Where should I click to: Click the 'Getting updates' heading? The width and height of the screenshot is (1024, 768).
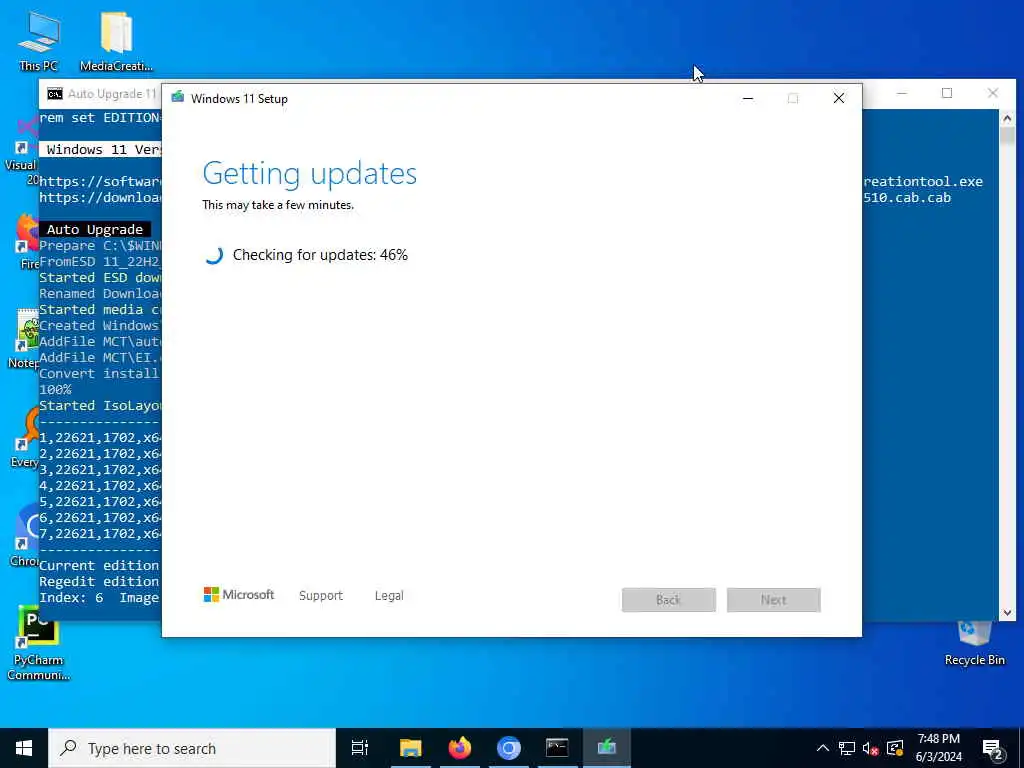click(310, 174)
